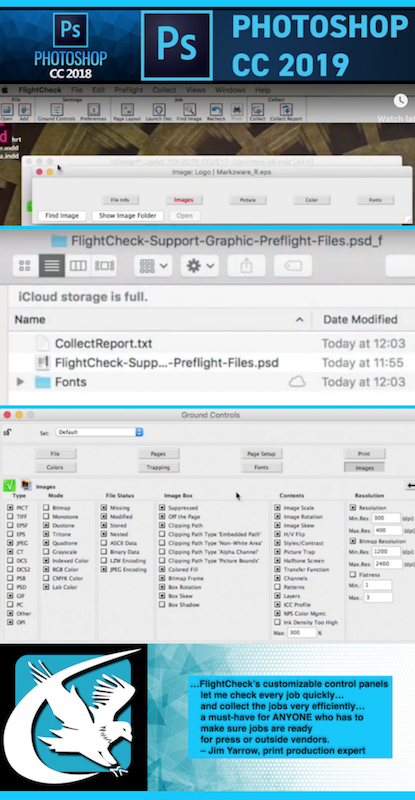
Task: Open the Views menu
Action: click(196, 90)
